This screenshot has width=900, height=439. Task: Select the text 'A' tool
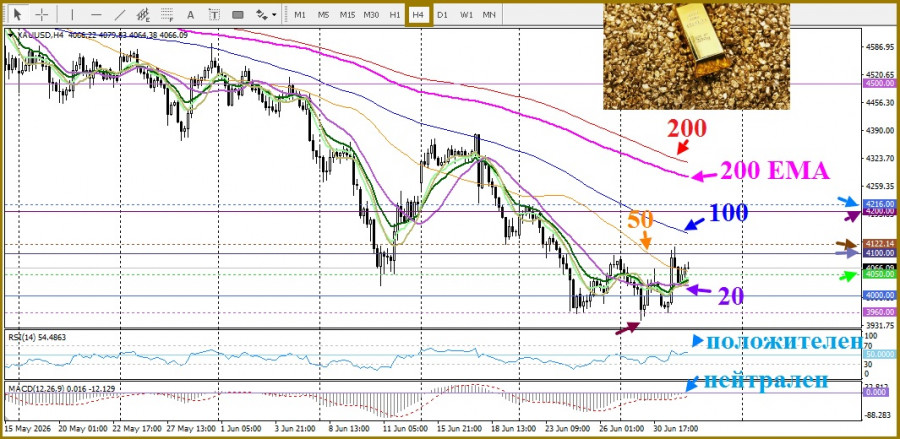[191, 14]
